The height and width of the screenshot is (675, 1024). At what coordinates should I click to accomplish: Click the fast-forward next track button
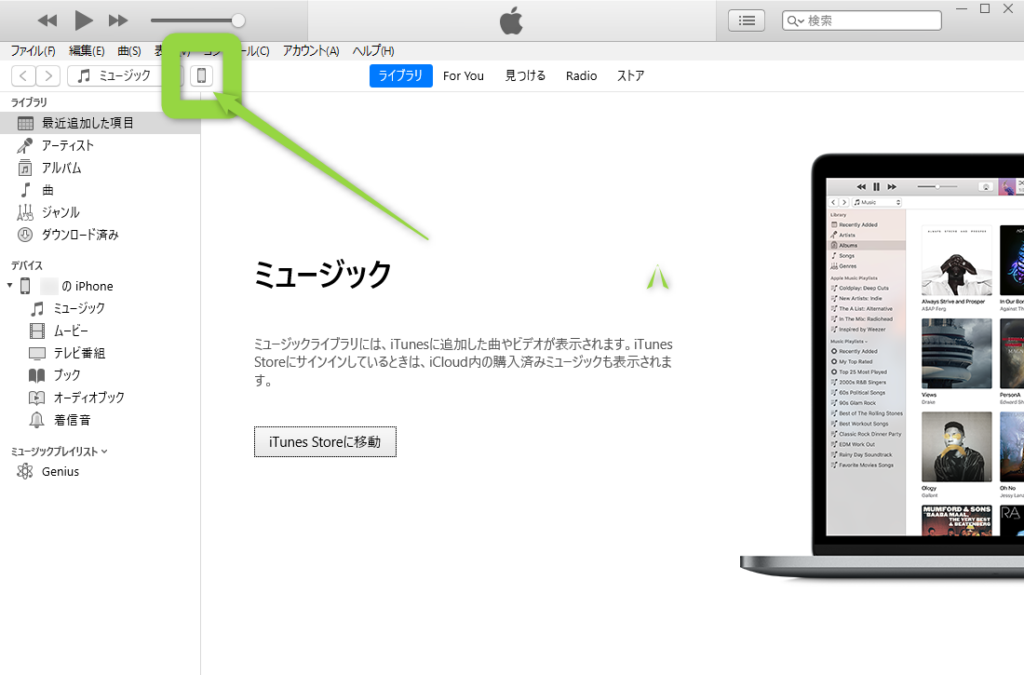point(118,21)
